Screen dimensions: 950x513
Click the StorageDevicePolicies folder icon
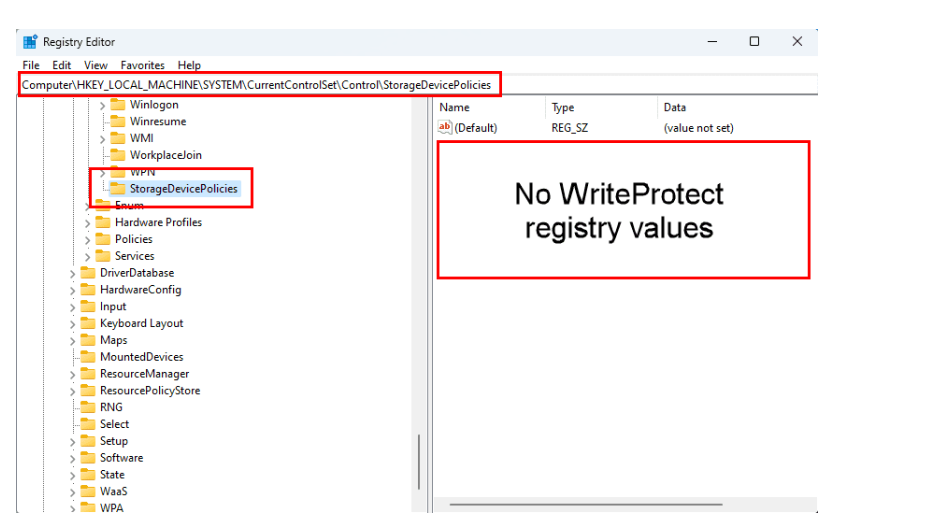pos(117,188)
